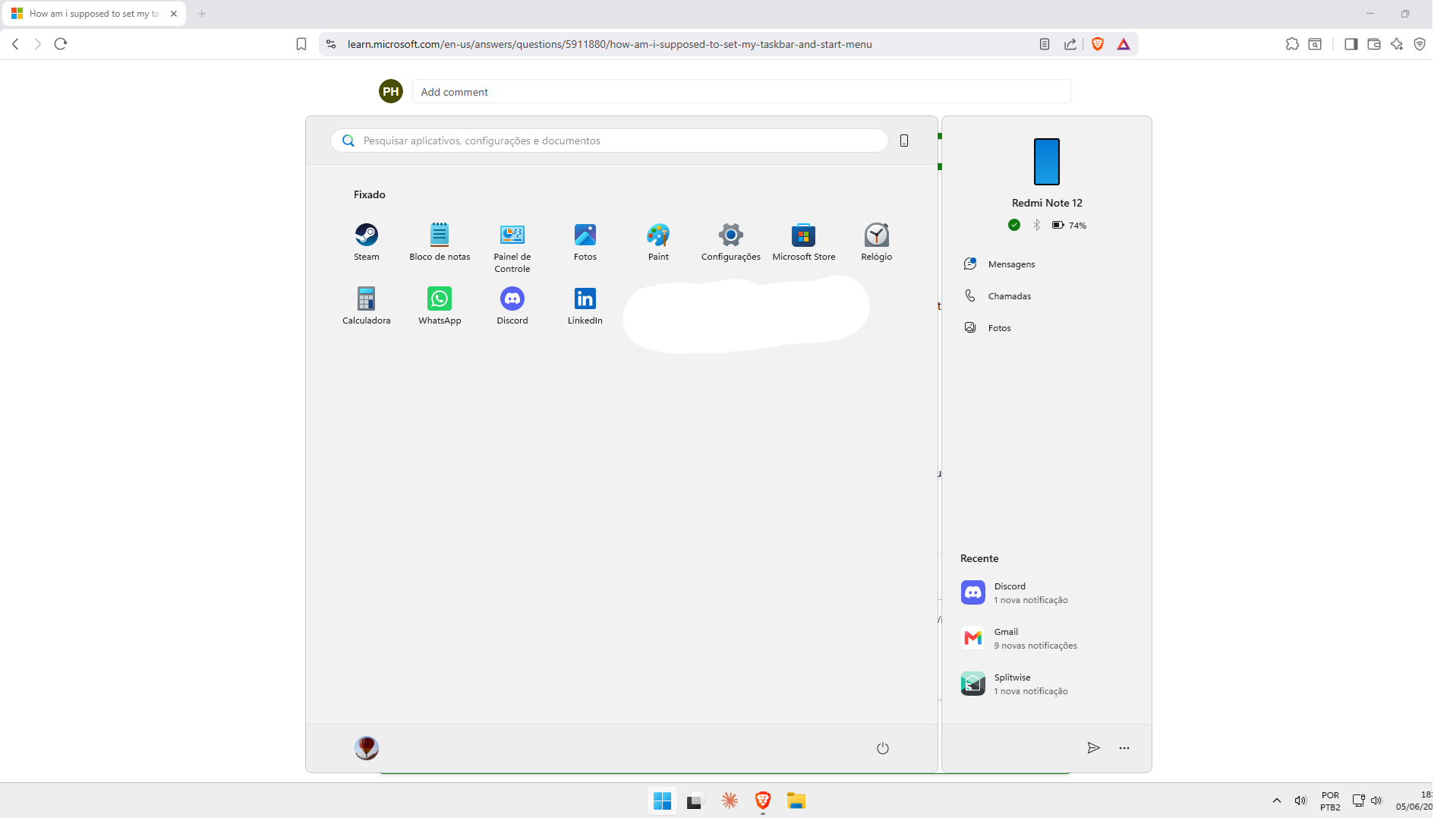1456x818 pixels.
Task: Open Brave wallet icon
Action: 1373,44
